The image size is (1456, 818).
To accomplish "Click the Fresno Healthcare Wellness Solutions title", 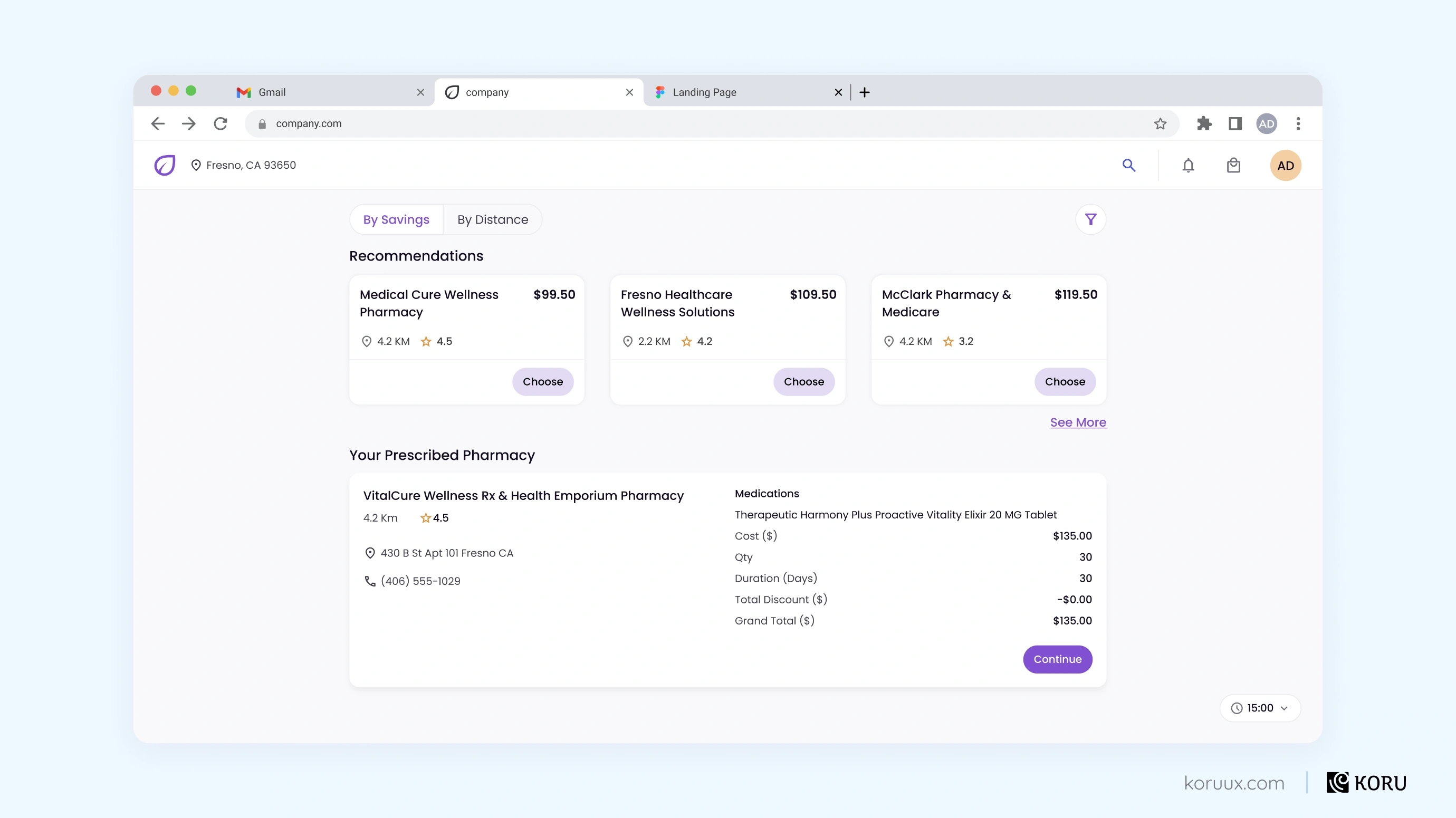I will (678, 303).
